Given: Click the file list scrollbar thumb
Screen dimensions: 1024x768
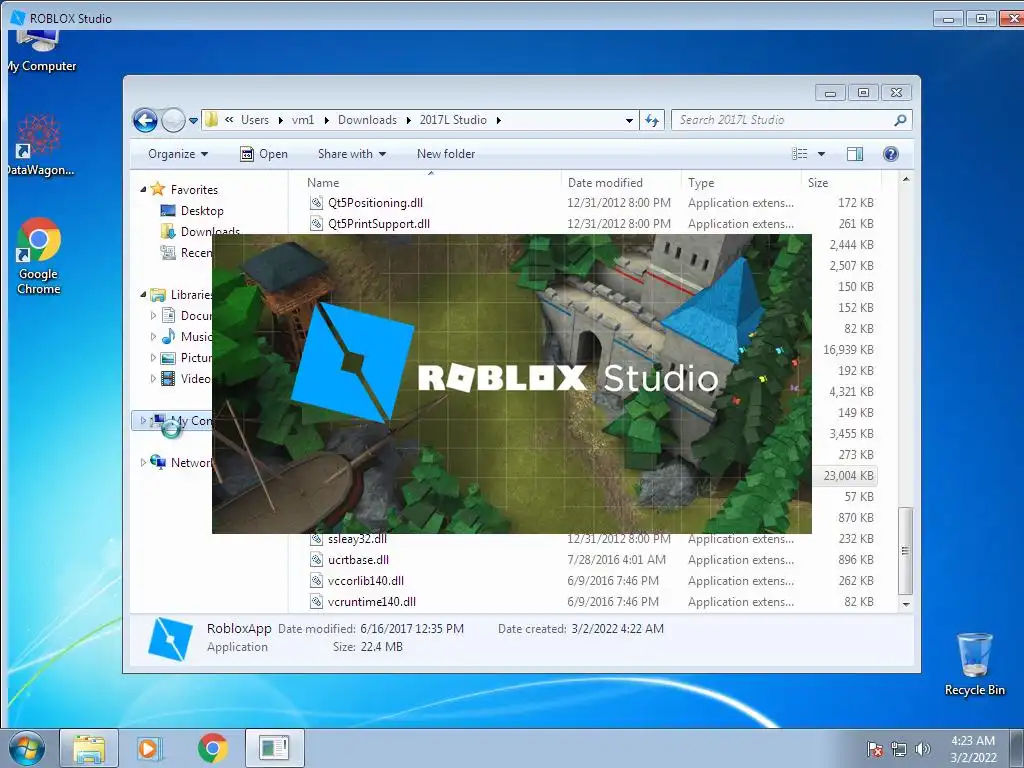Looking at the screenshot, I should click(x=905, y=551).
